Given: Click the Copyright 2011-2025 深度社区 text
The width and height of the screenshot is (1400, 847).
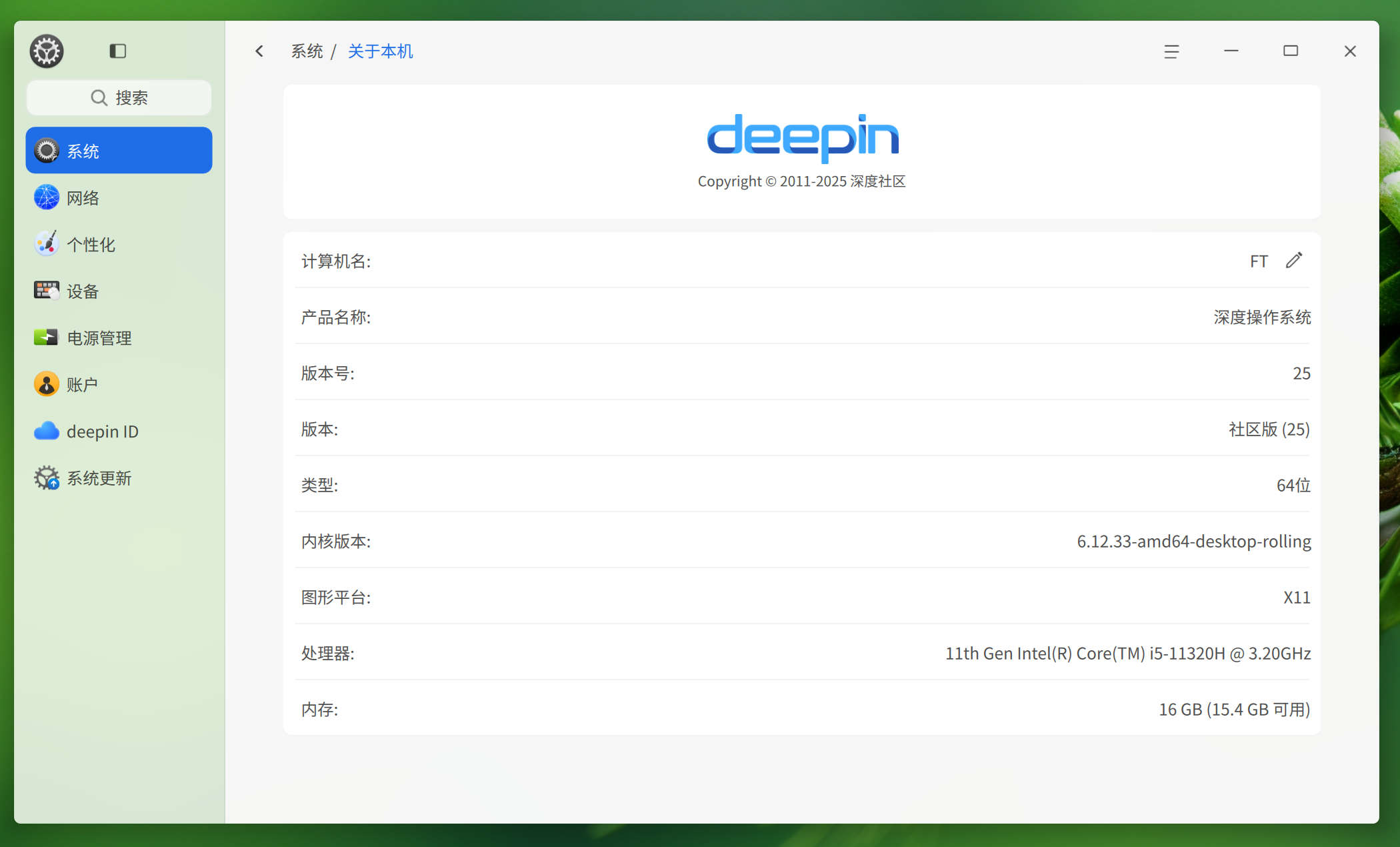Looking at the screenshot, I should click(801, 181).
